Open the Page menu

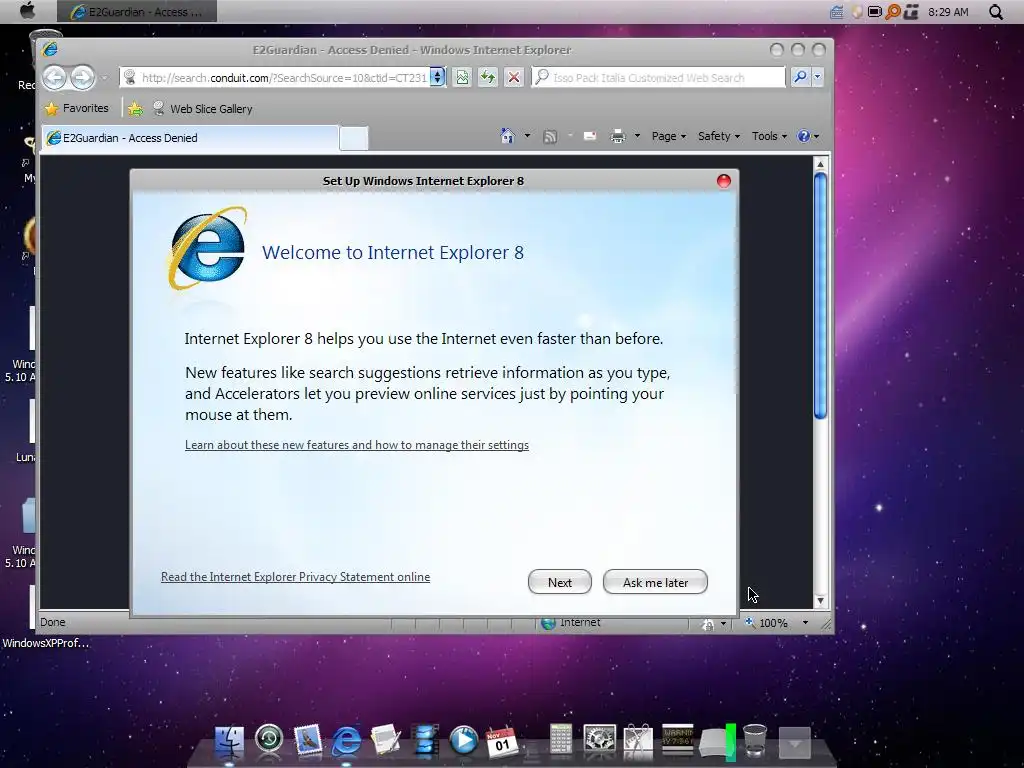tap(669, 136)
